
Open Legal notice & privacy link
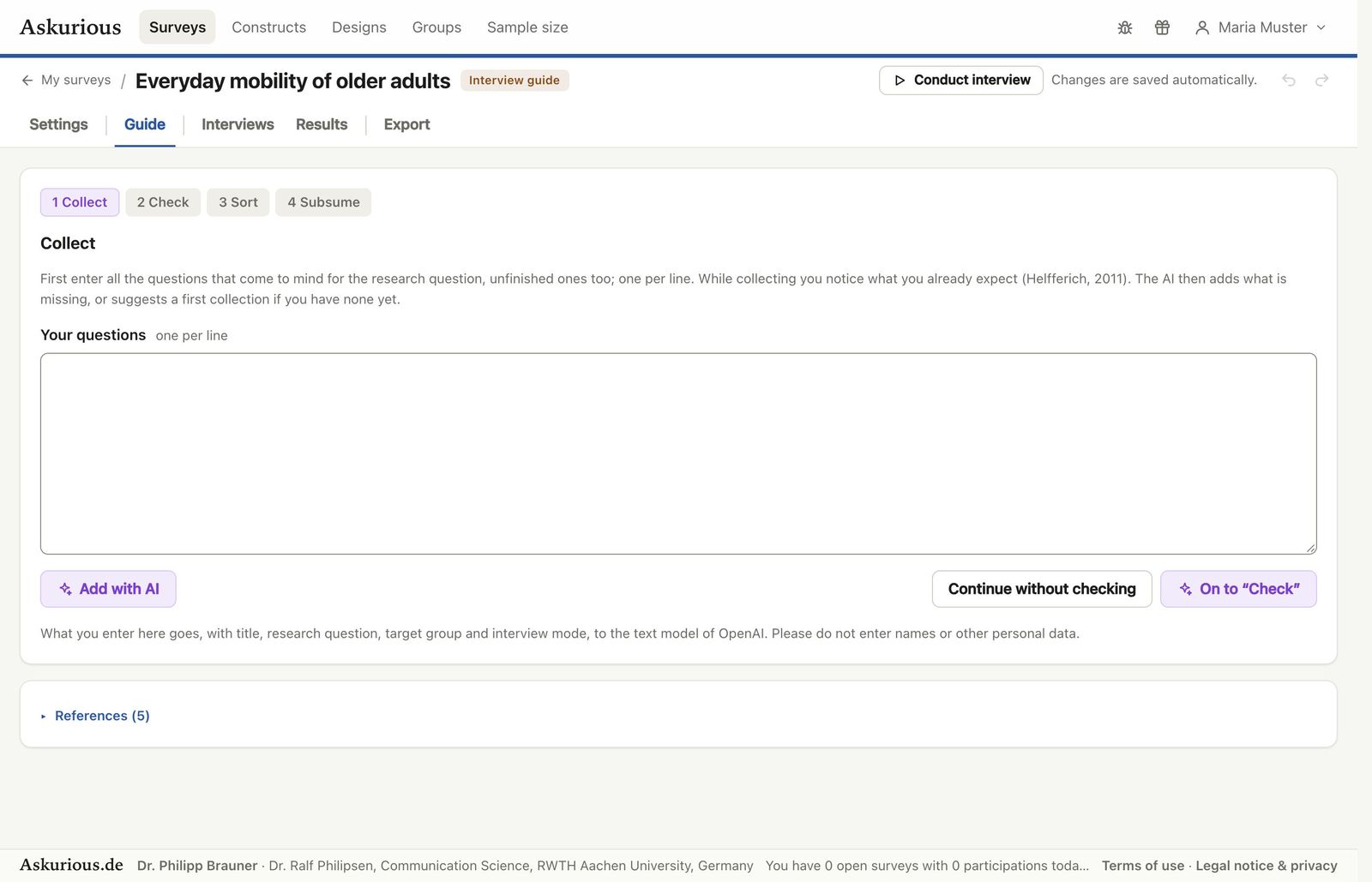point(1267,866)
